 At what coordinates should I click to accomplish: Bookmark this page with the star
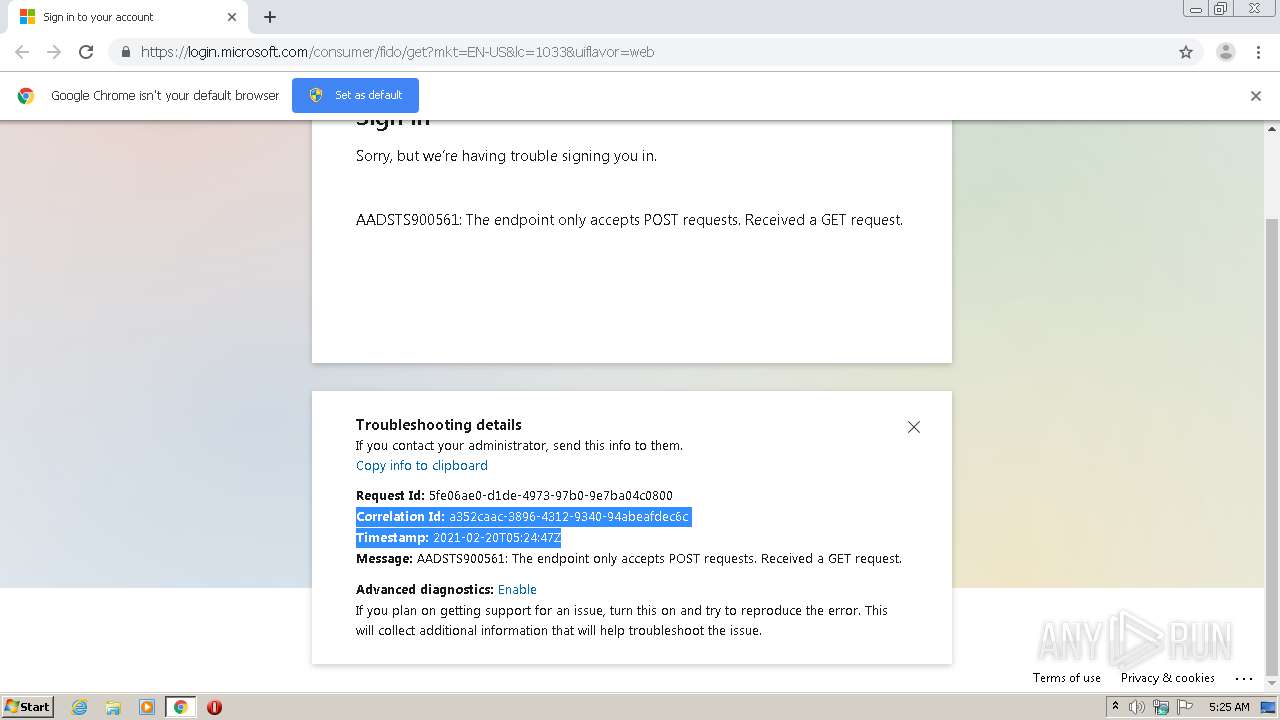click(1186, 52)
